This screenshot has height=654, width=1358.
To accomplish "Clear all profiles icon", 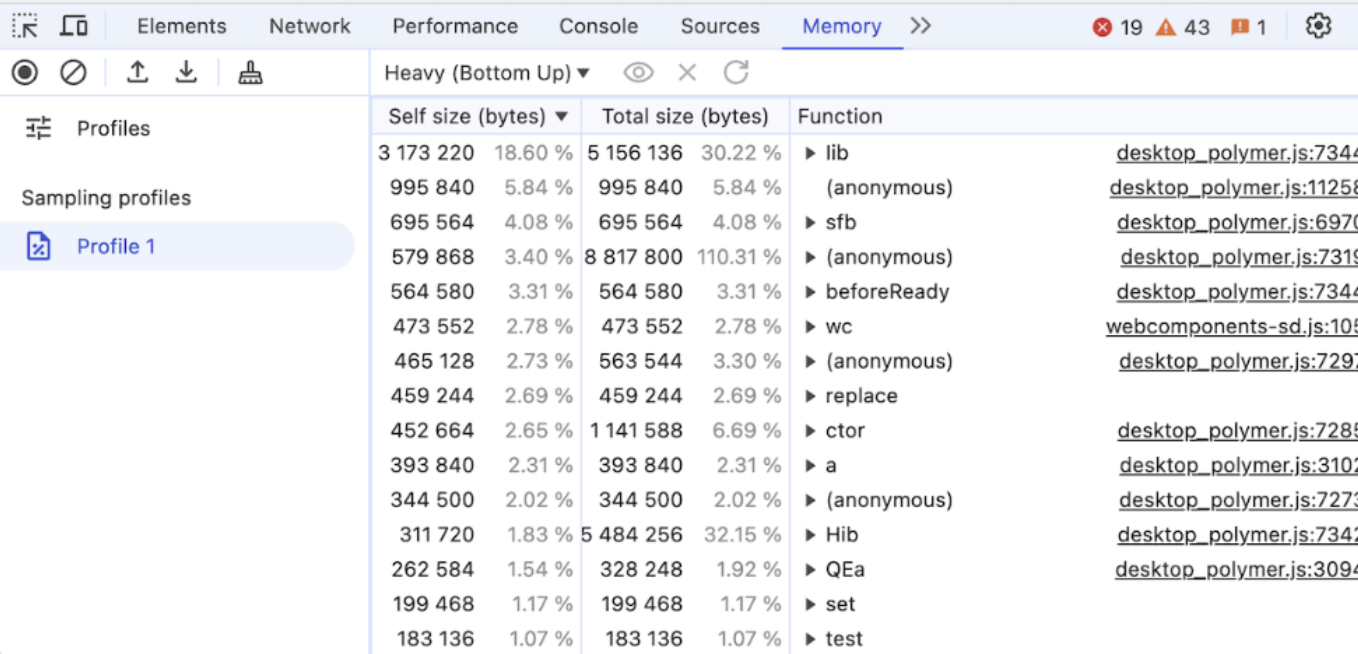I will 73,72.
